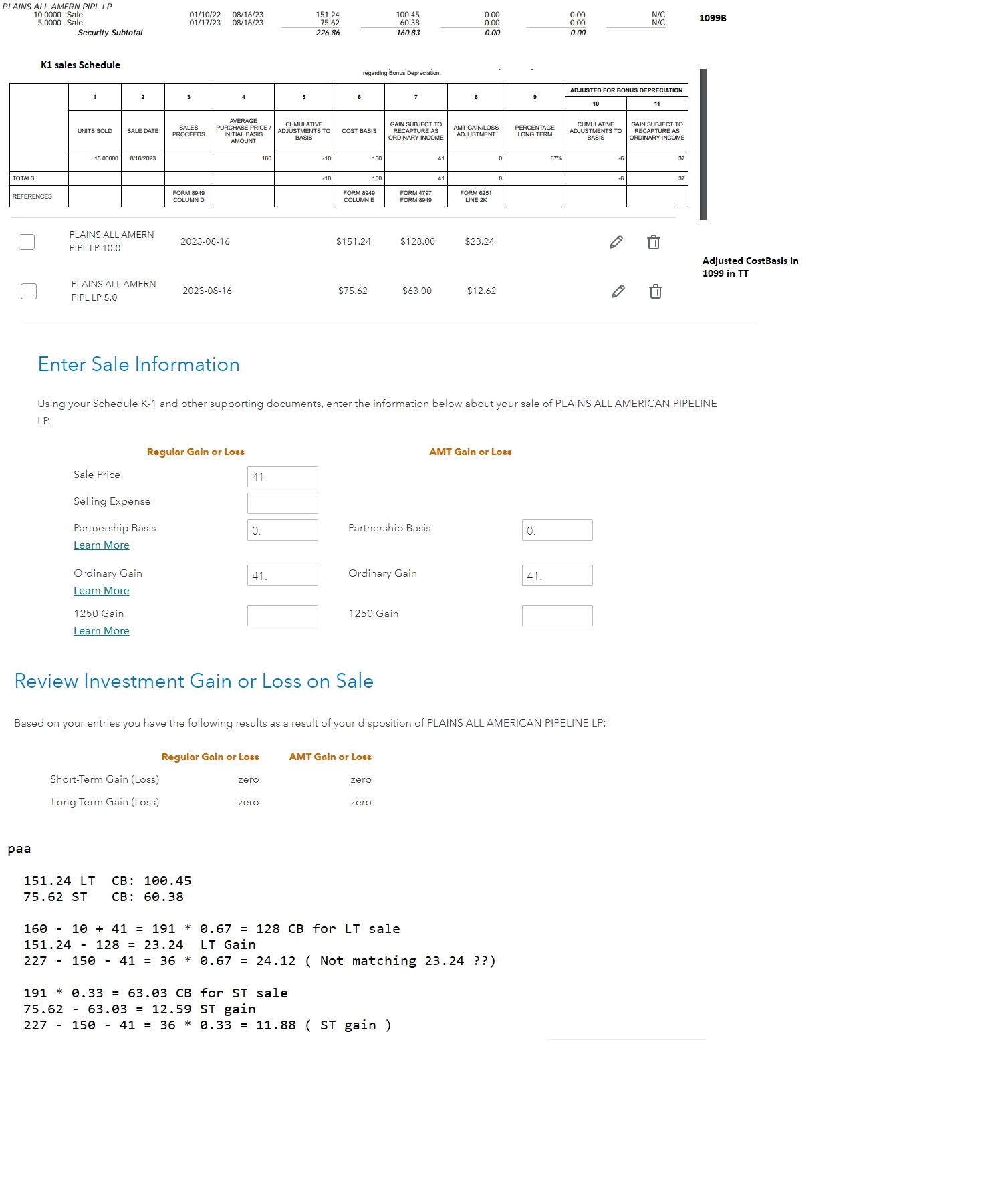This screenshot has width=1008, height=1183.
Task: Select the $75.62 proceeds value
Action: pos(353,291)
